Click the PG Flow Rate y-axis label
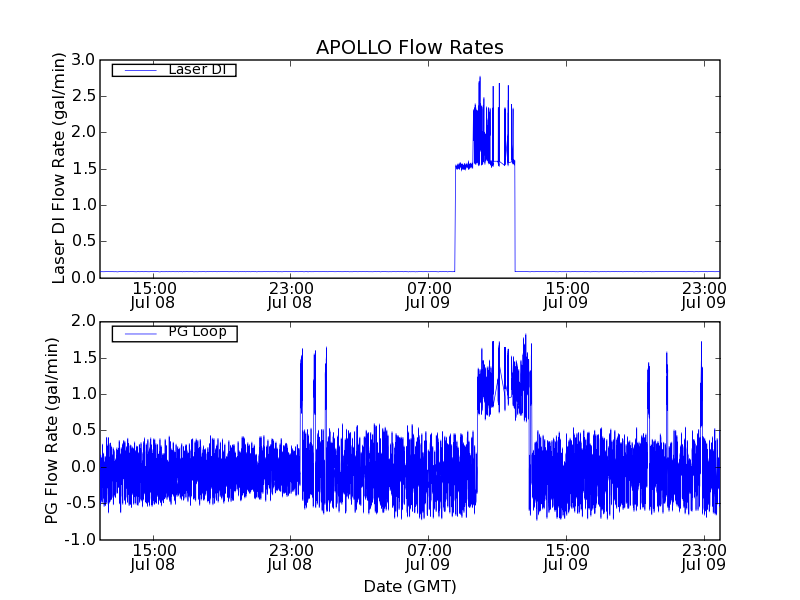The image size is (800, 600). pyautogui.click(x=52, y=430)
